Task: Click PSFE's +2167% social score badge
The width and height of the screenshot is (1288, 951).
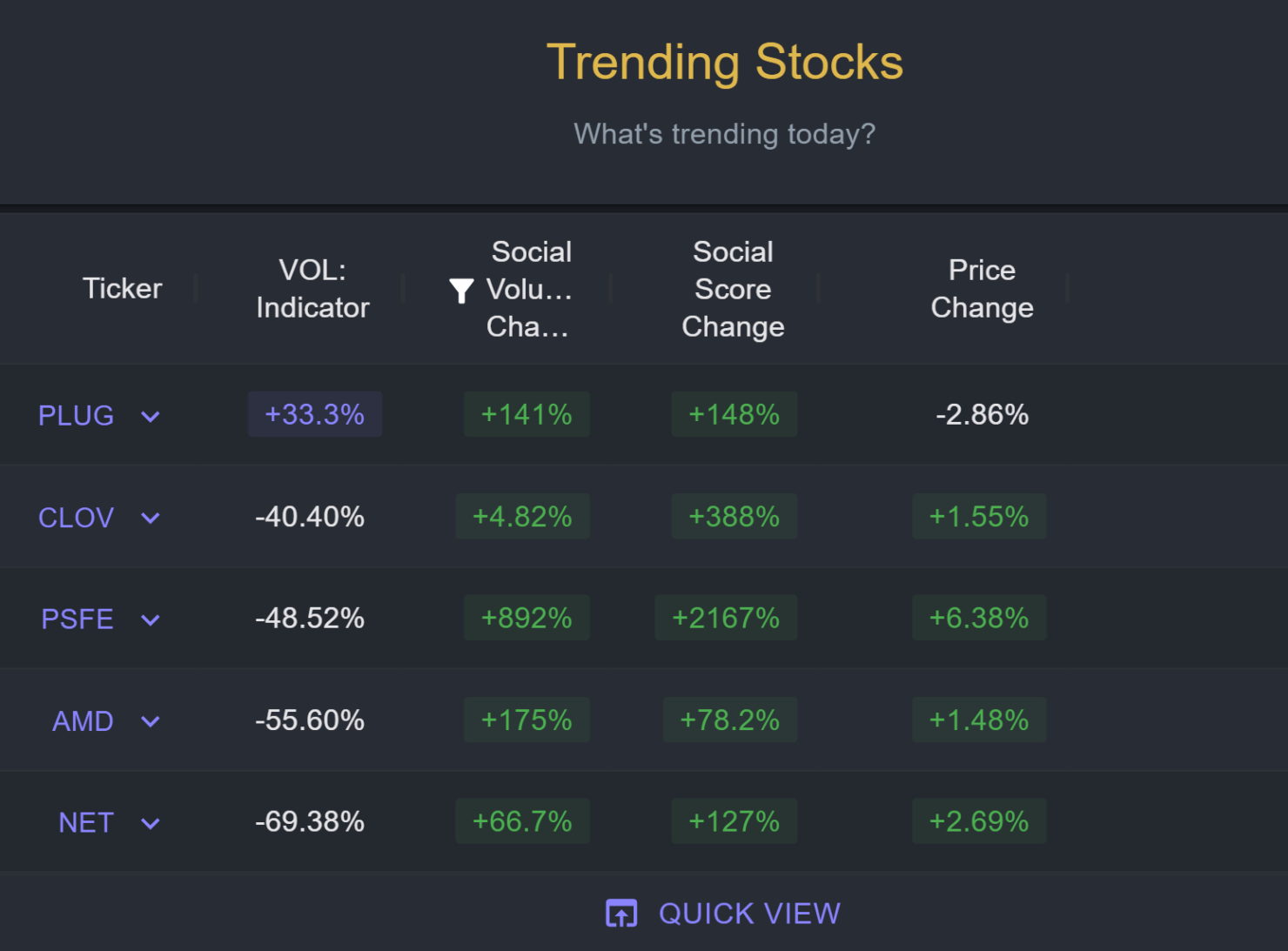Action: 726,619
